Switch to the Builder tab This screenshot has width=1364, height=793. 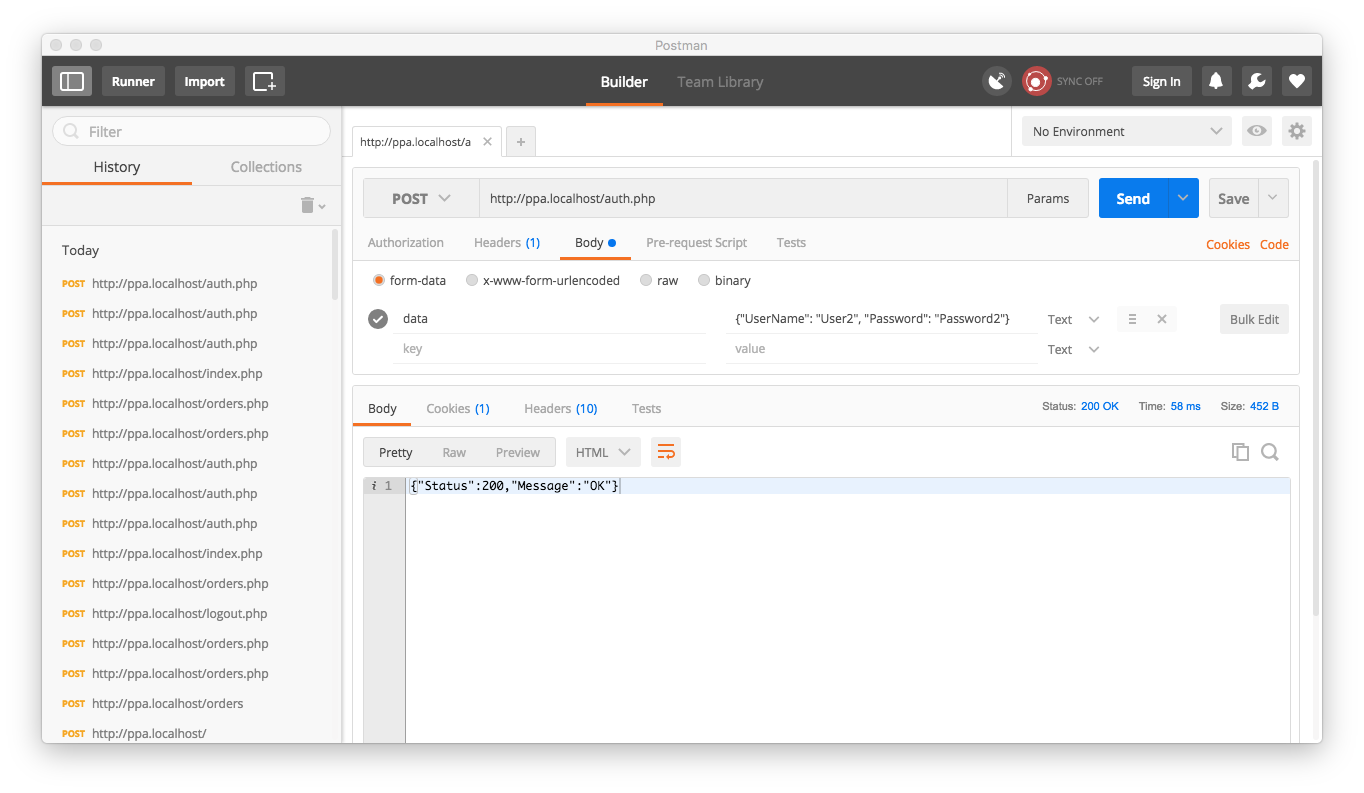click(624, 82)
